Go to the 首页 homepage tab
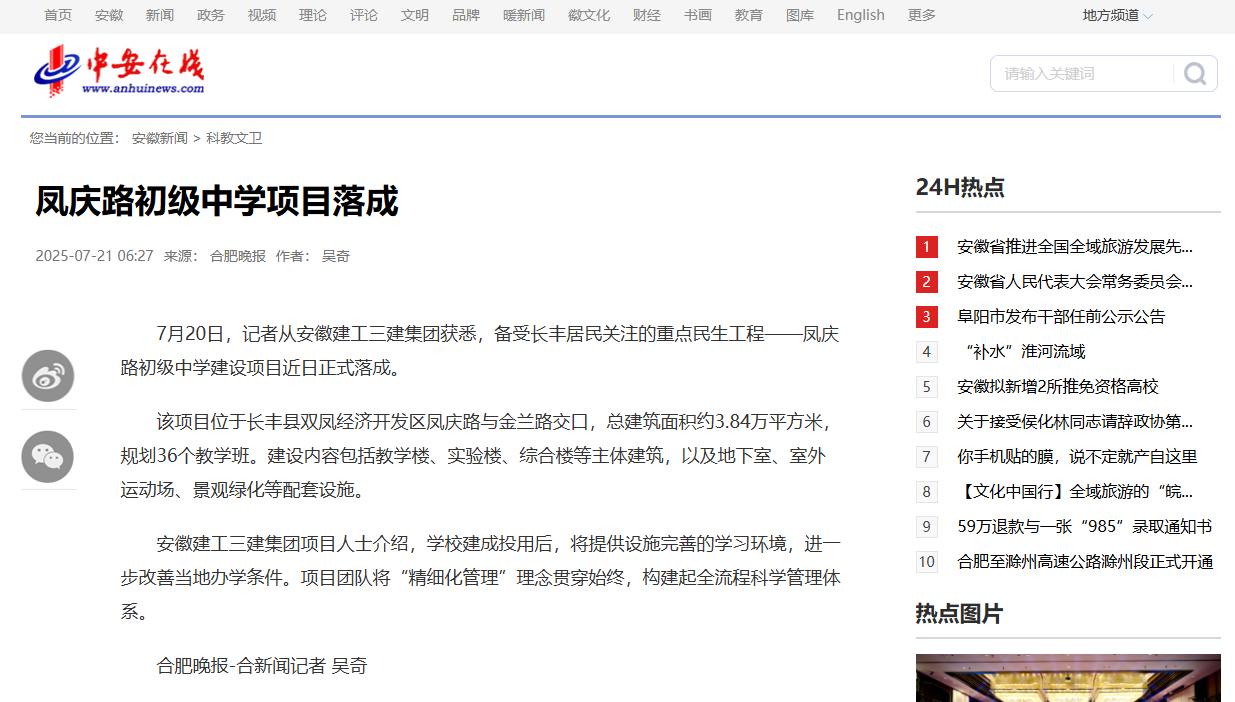This screenshot has height=702, width=1235. [57, 15]
